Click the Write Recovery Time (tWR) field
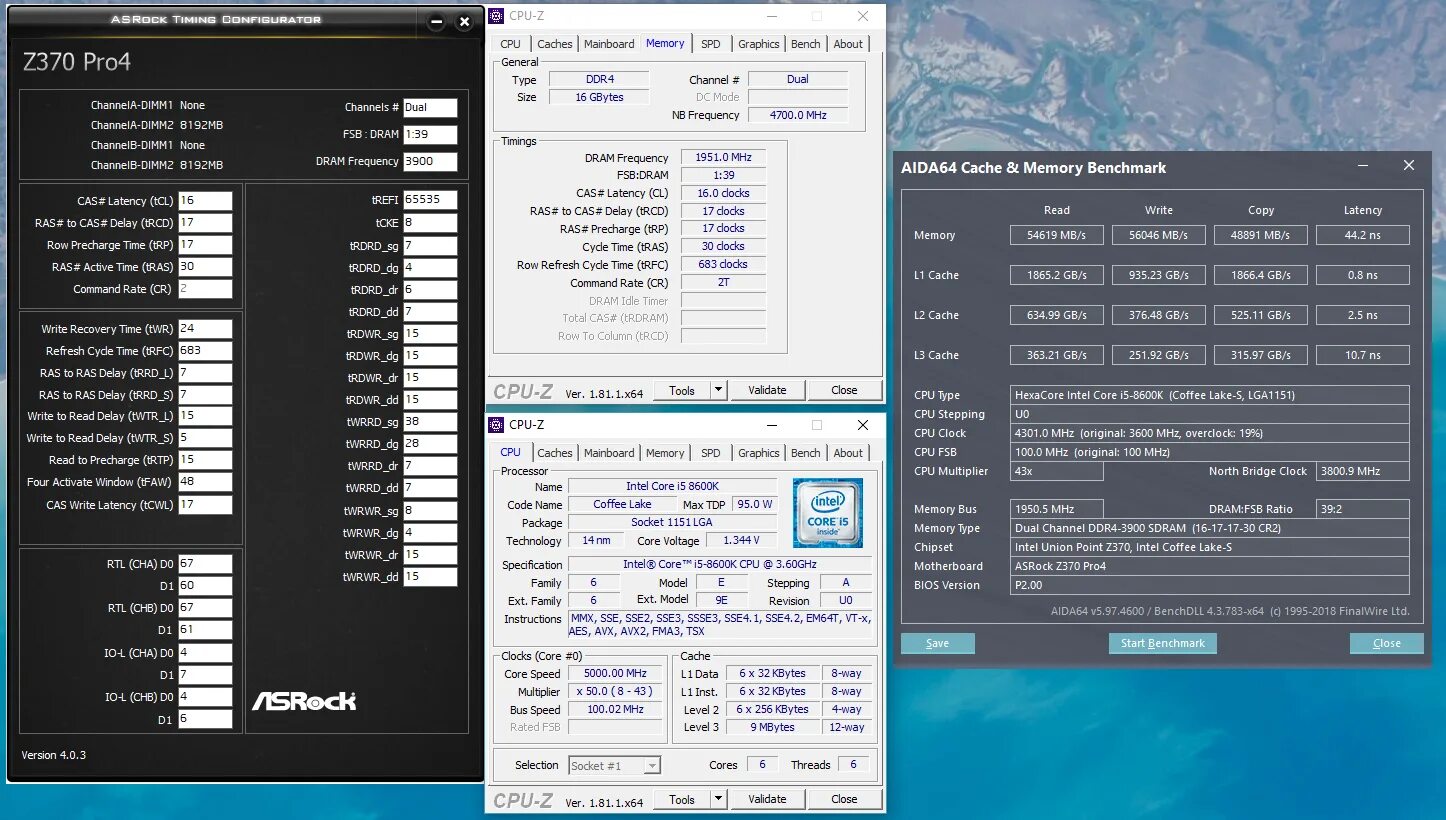1446x820 pixels. (205, 329)
